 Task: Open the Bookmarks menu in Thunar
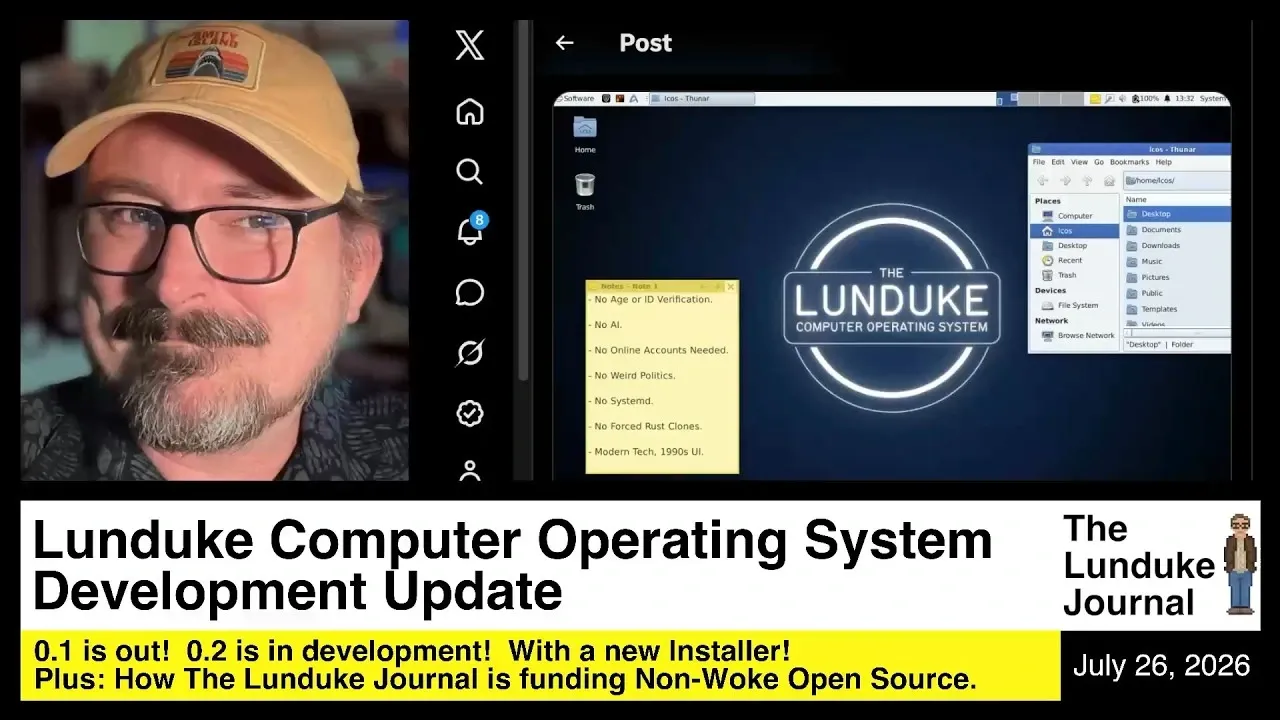(1129, 162)
